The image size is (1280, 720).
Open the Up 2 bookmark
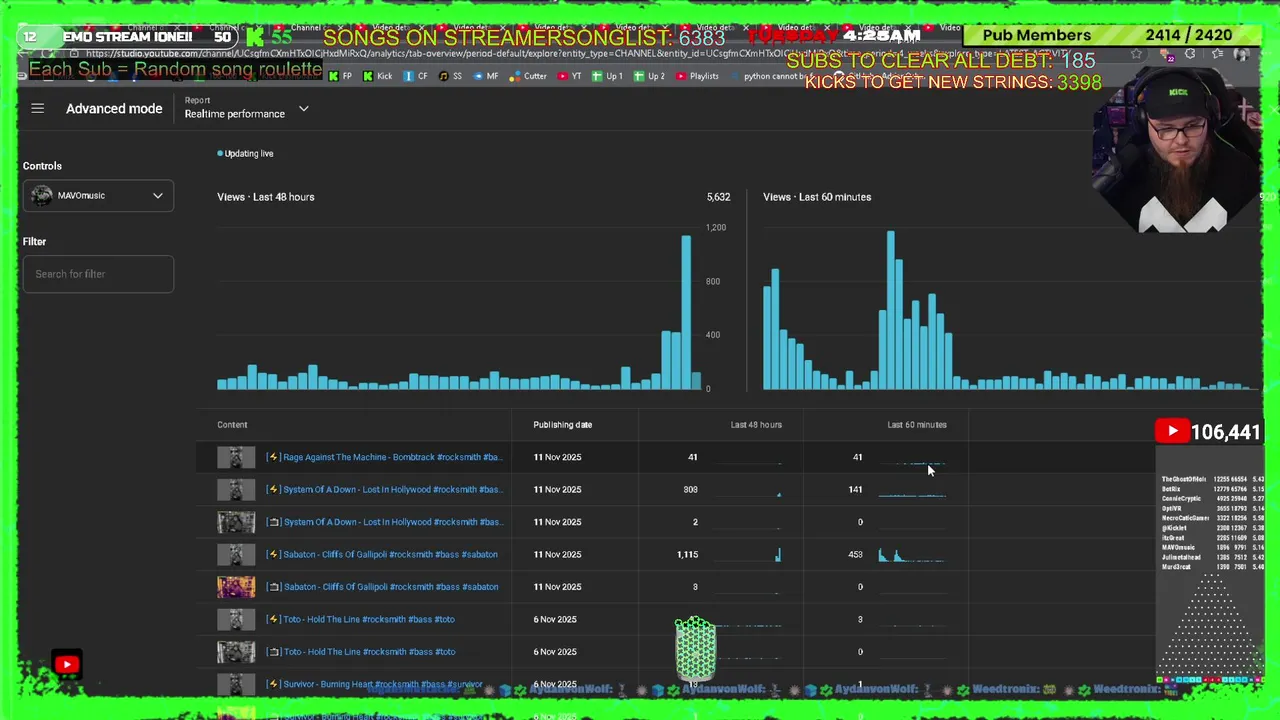650,76
